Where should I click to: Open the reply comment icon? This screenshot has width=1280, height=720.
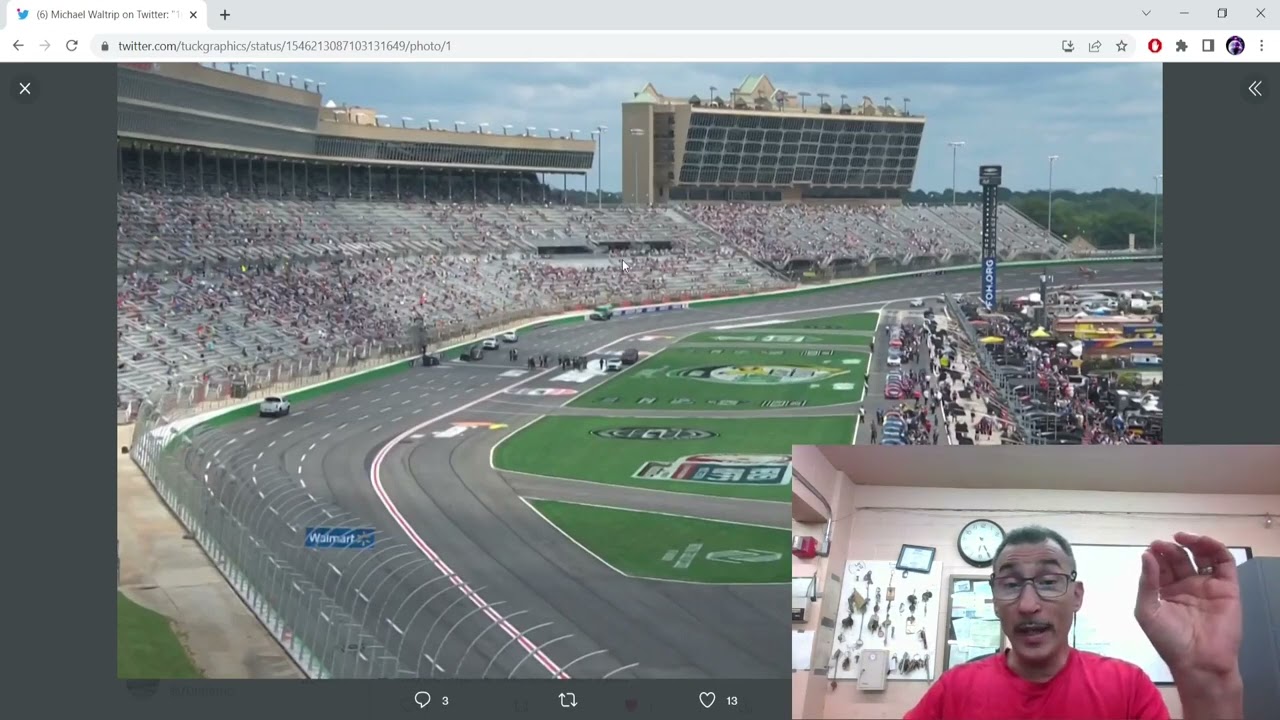coord(422,700)
